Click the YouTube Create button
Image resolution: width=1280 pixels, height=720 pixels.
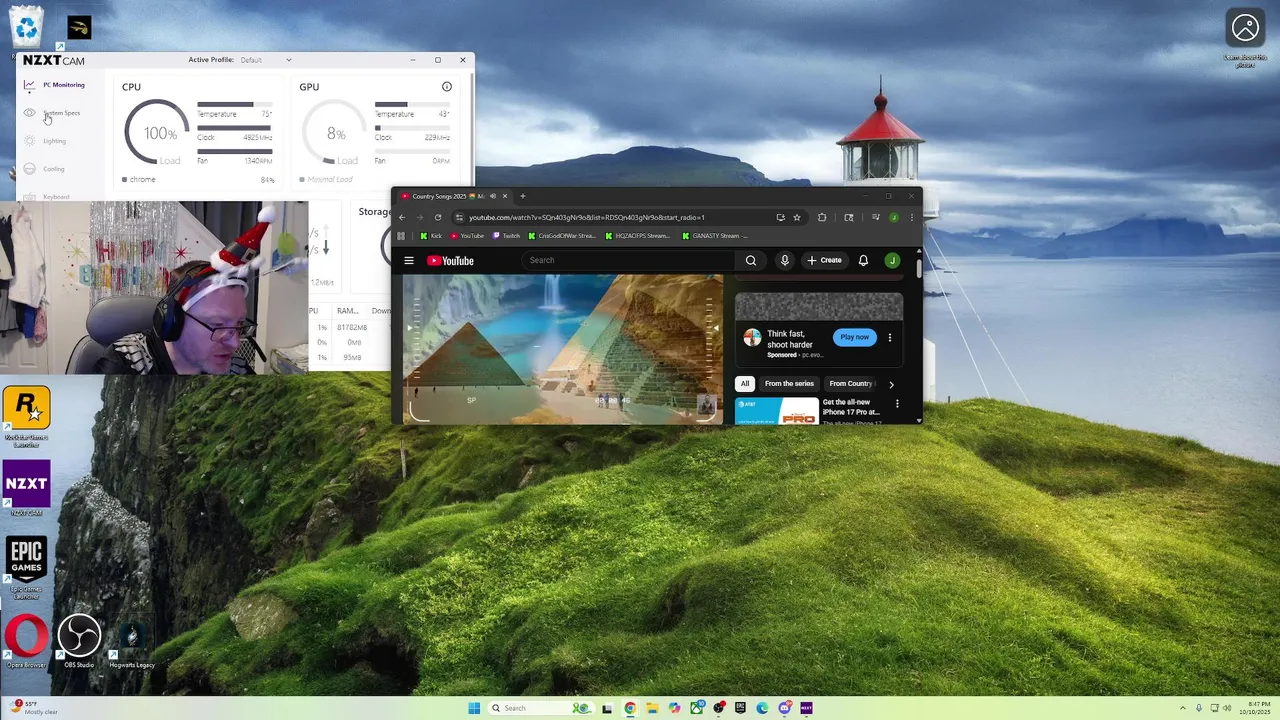pyautogui.click(x=825, y=260)
